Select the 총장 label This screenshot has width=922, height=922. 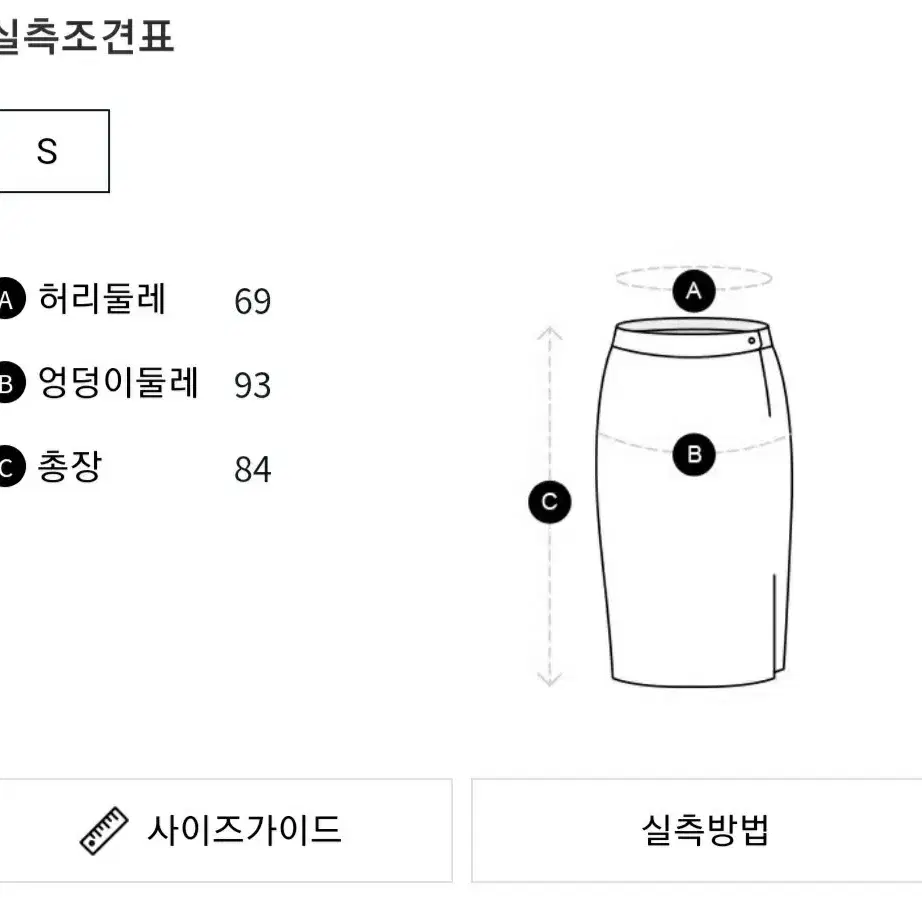click(70, 467)
